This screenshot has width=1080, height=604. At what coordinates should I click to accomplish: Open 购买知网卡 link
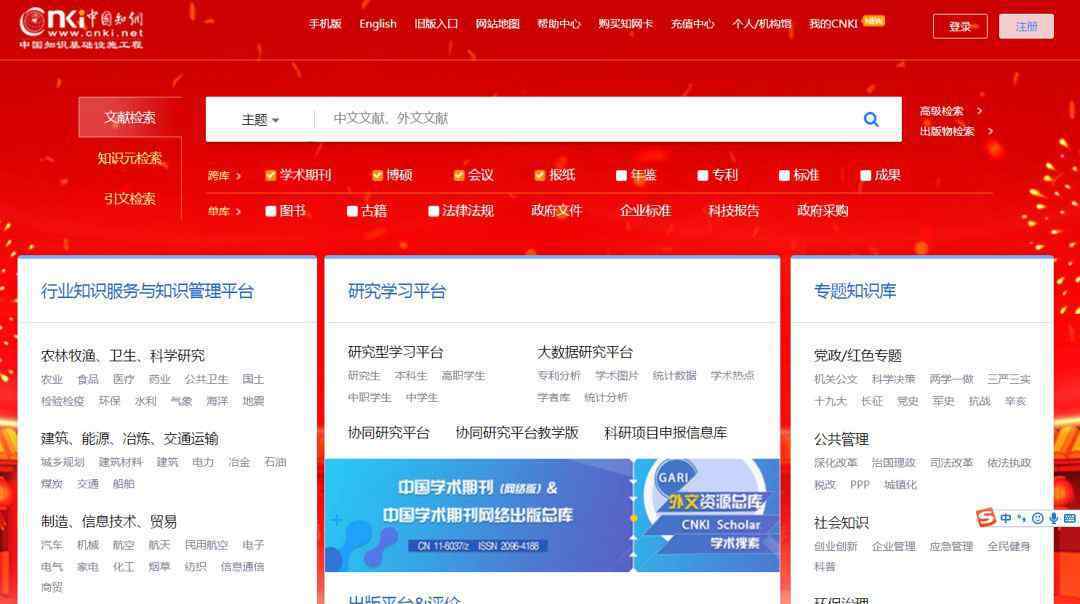pos(625,24)
